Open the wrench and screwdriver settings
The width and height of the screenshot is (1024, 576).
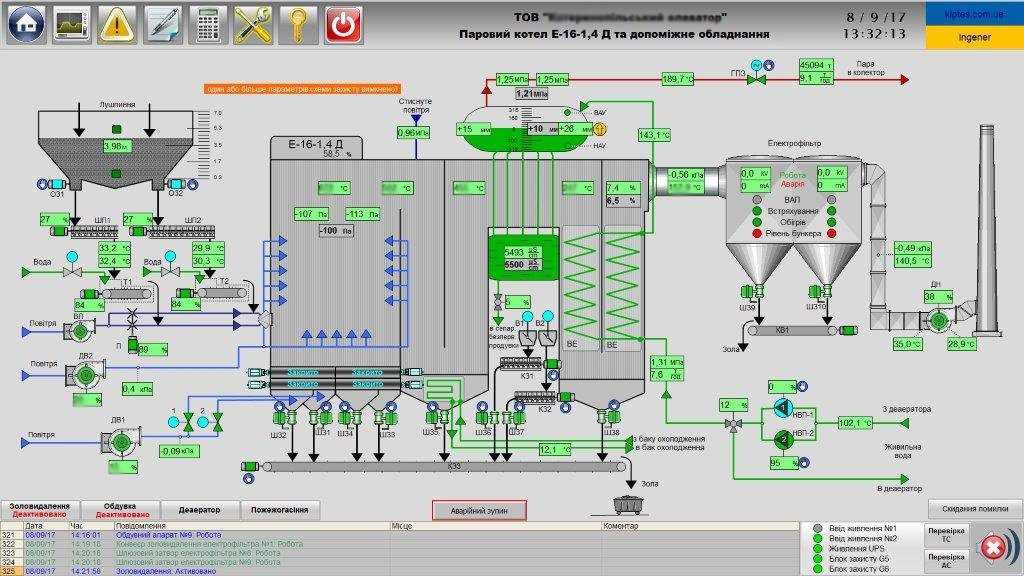pyautogui.click(x=253, y=24)
